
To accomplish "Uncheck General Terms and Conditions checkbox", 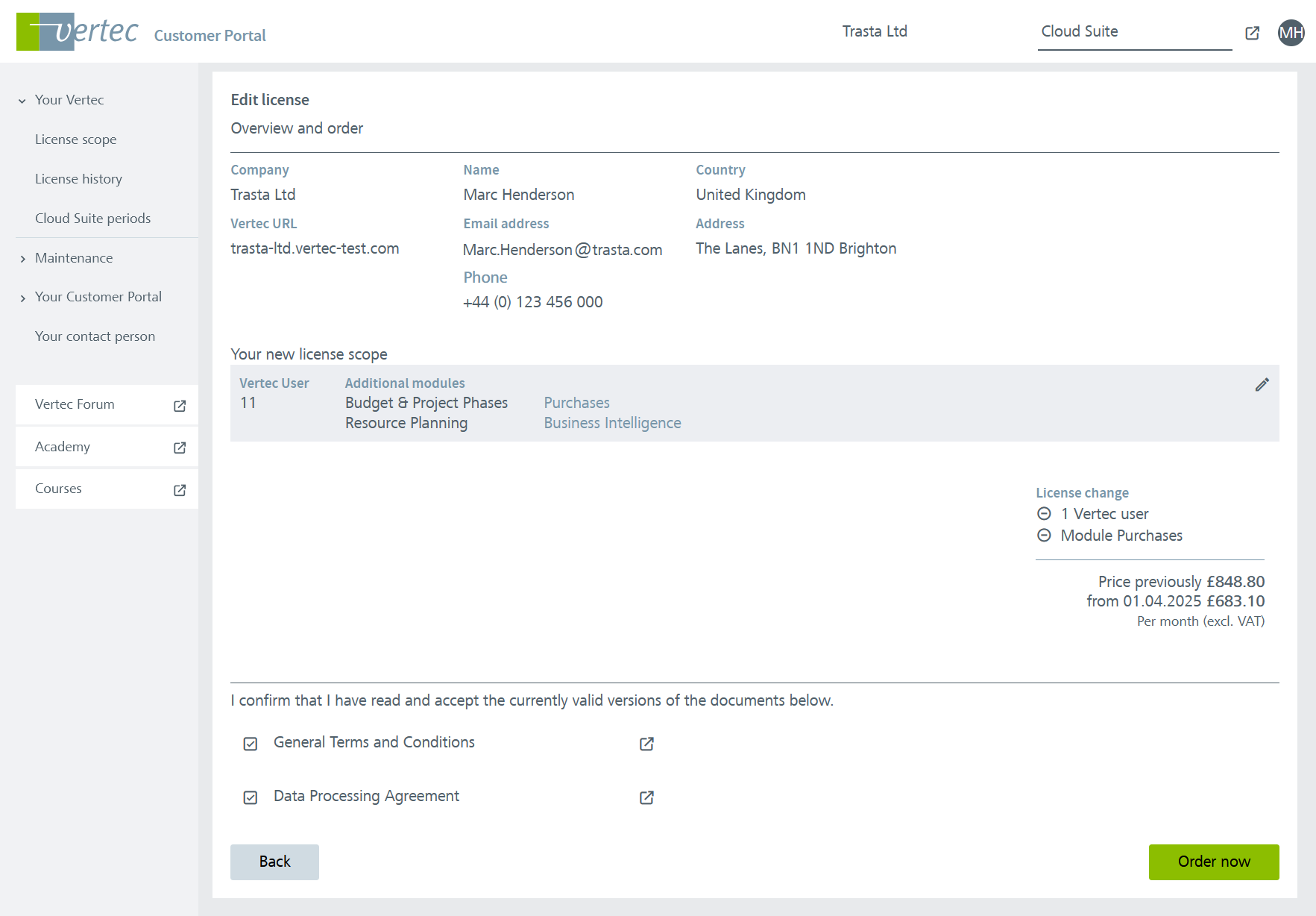I will click(251, 744).
